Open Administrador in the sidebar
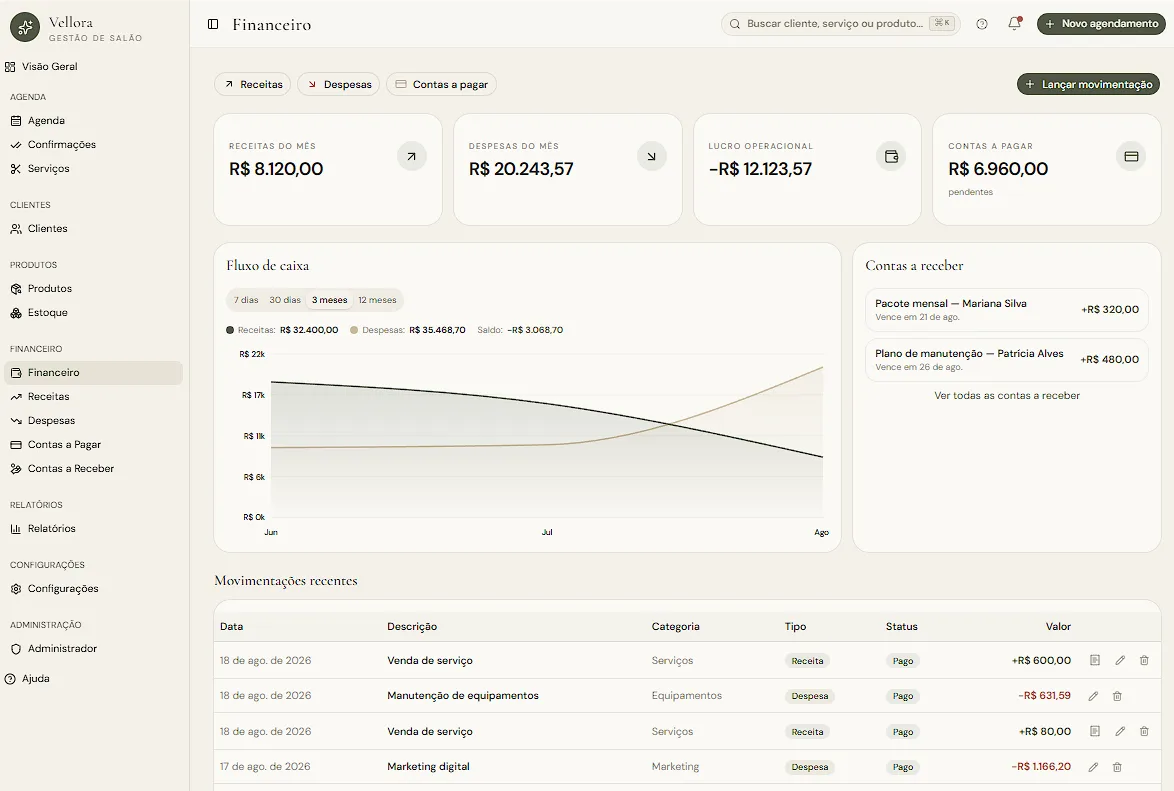This screenshot has width=1174, height=791. pyautogui.click(x=93, y=648)
